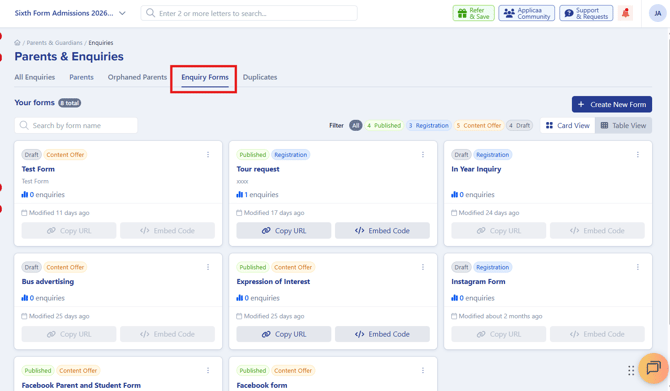This screenshot has width=670, height=391.
Task: Create a new form
Action: pos(611,104)
